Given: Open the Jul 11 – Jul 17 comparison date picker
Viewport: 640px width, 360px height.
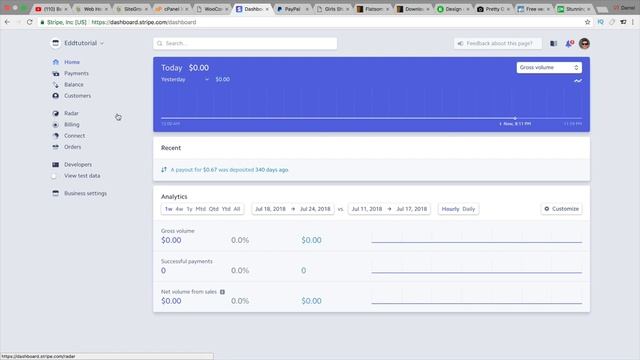Looking at the screenshot, I should point(389,209).
